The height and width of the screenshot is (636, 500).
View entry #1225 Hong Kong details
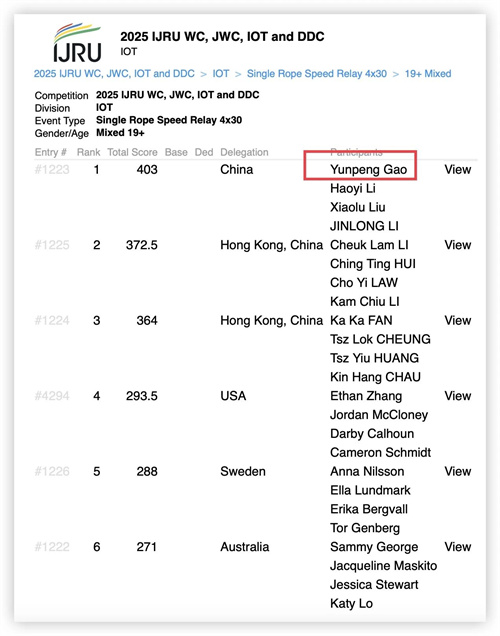[457, 245]
